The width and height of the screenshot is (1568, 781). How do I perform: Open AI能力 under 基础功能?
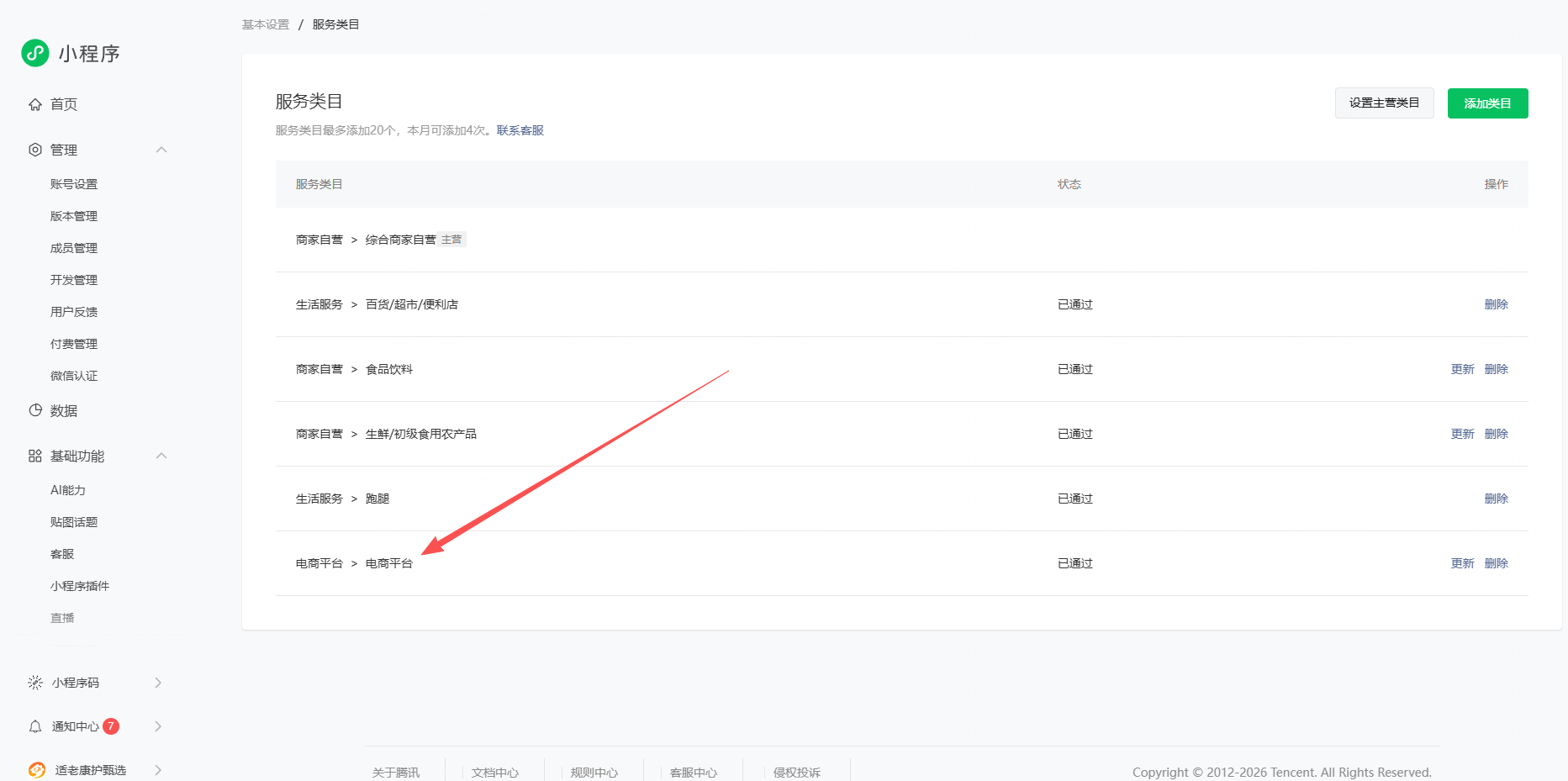pos(68,490)
